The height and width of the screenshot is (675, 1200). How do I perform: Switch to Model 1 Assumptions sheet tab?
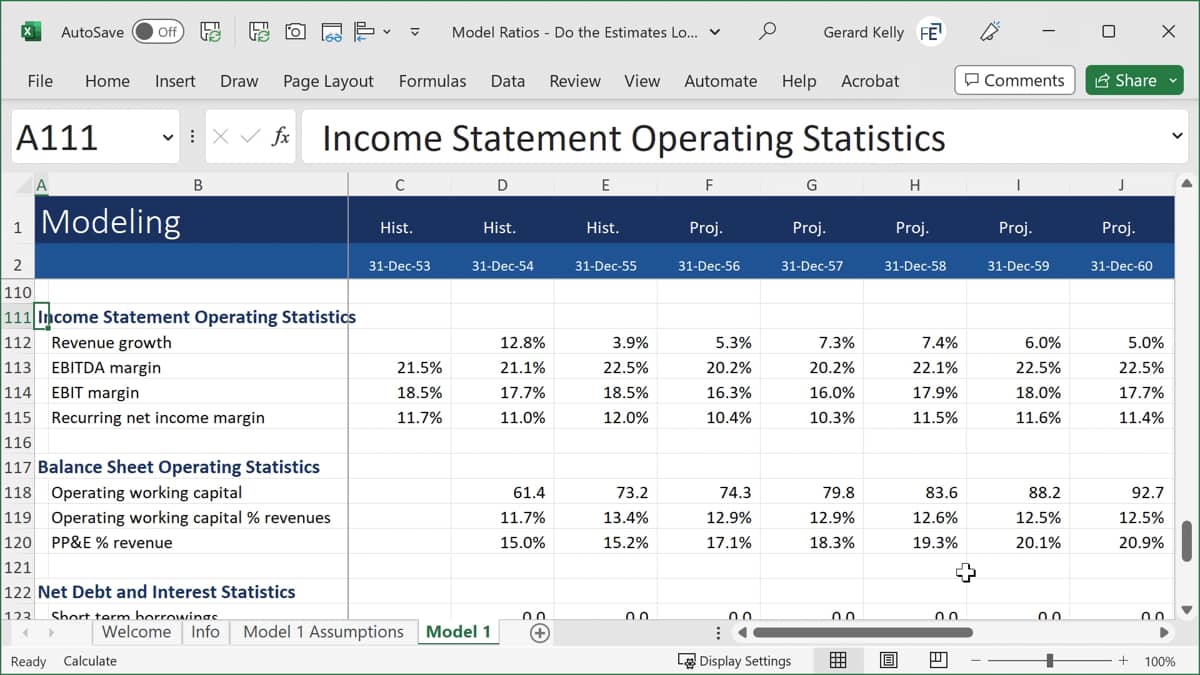323,632
